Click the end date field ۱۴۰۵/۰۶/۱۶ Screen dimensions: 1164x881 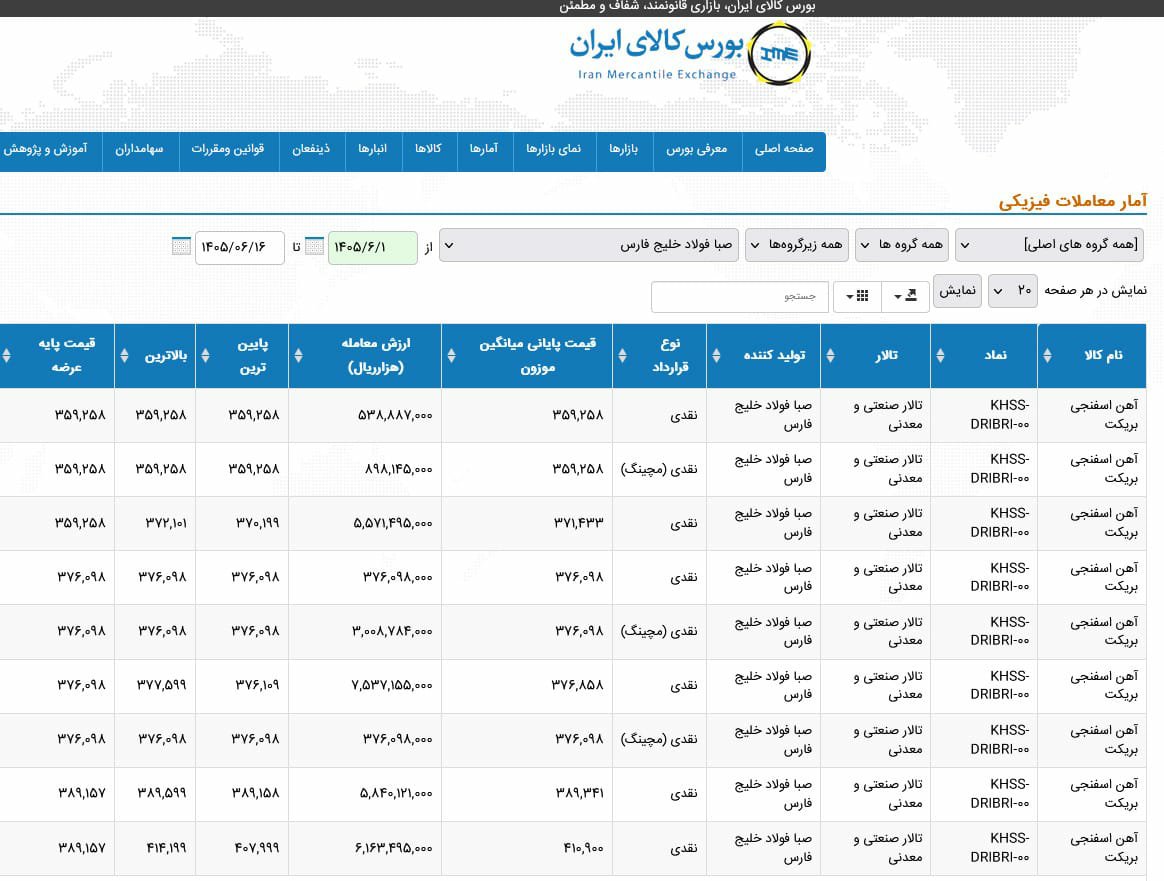[x=240, y=247]
